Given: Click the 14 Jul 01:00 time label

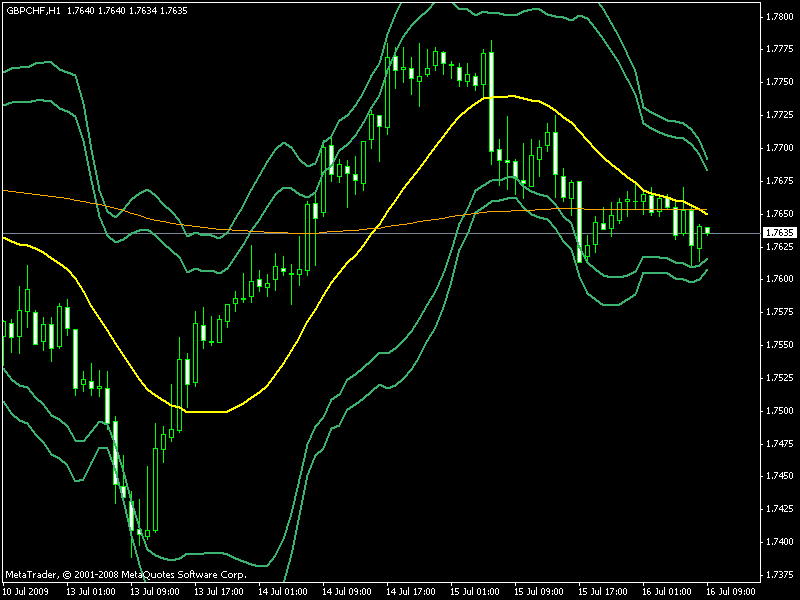Looking at the screenshot, I should tap(283, 592).
